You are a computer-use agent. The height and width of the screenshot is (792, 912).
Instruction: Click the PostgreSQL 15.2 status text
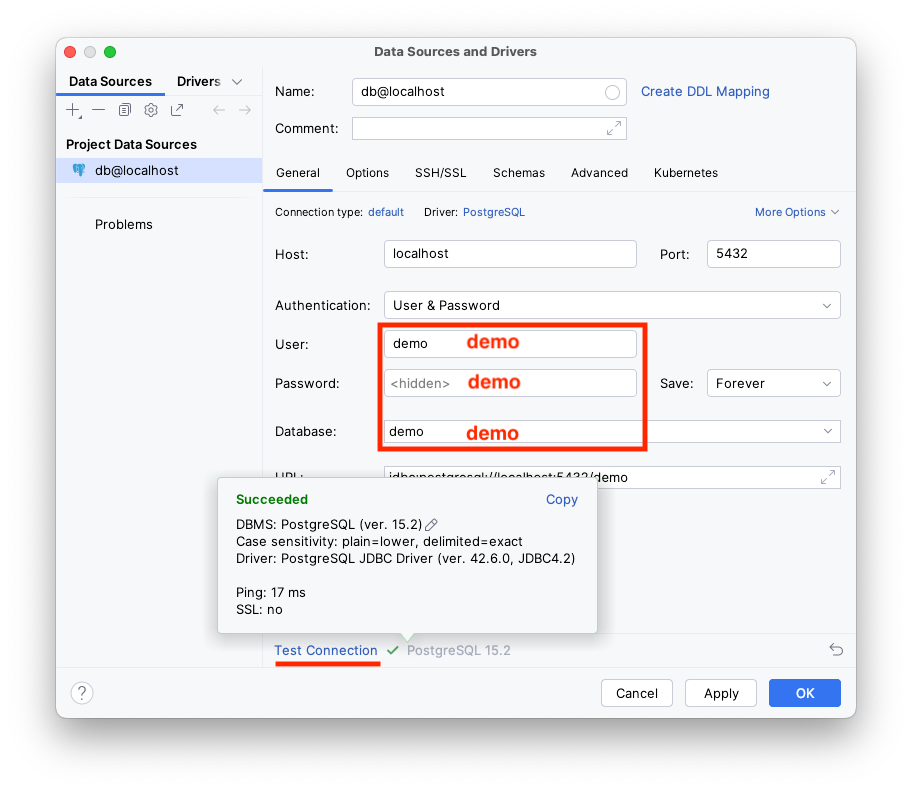tap(459, 650)
